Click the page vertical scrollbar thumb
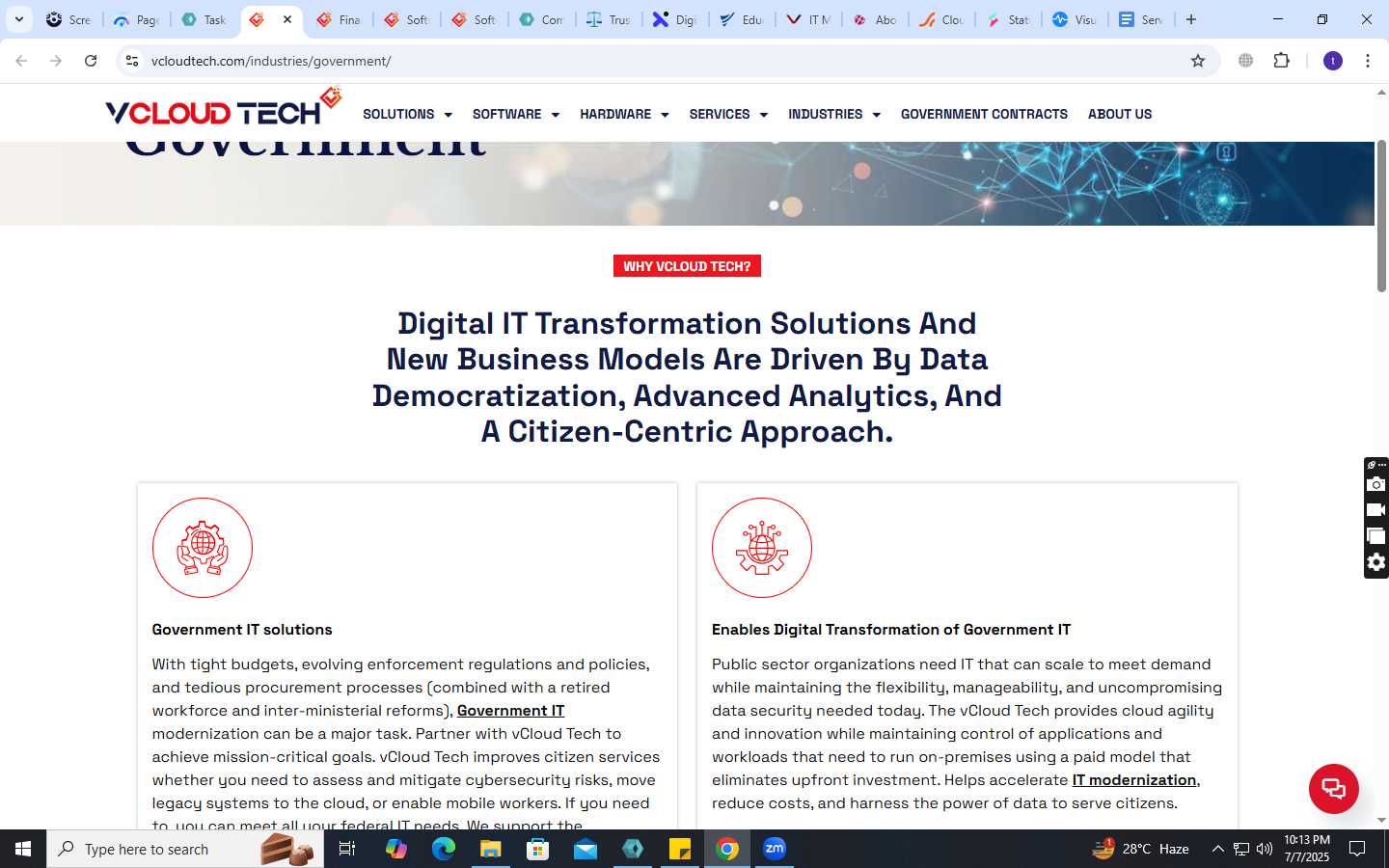The height and width of the screenshot is (868, 1389). coord(1381,216)
